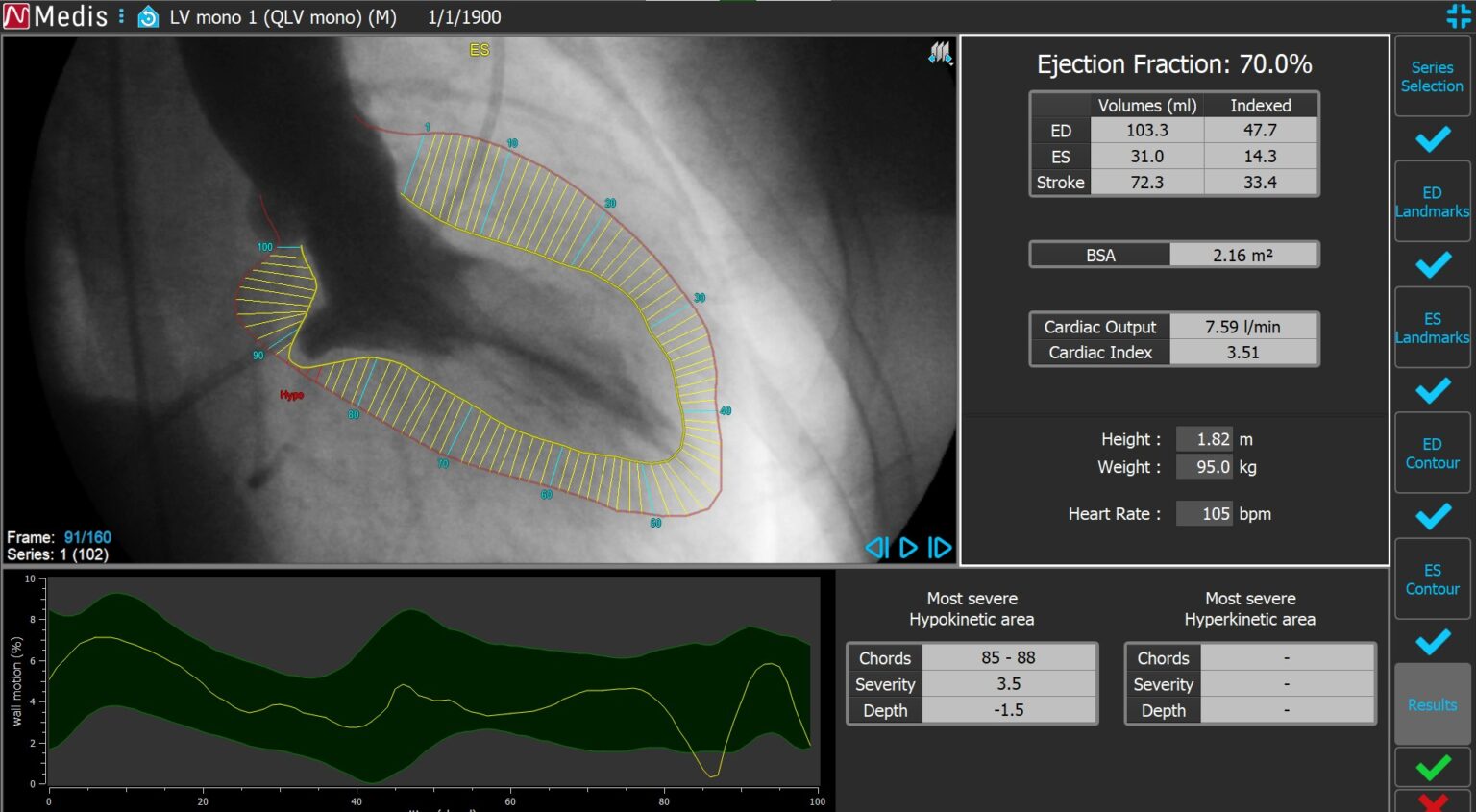Cancel analysis with the red X

[1432, 802]
